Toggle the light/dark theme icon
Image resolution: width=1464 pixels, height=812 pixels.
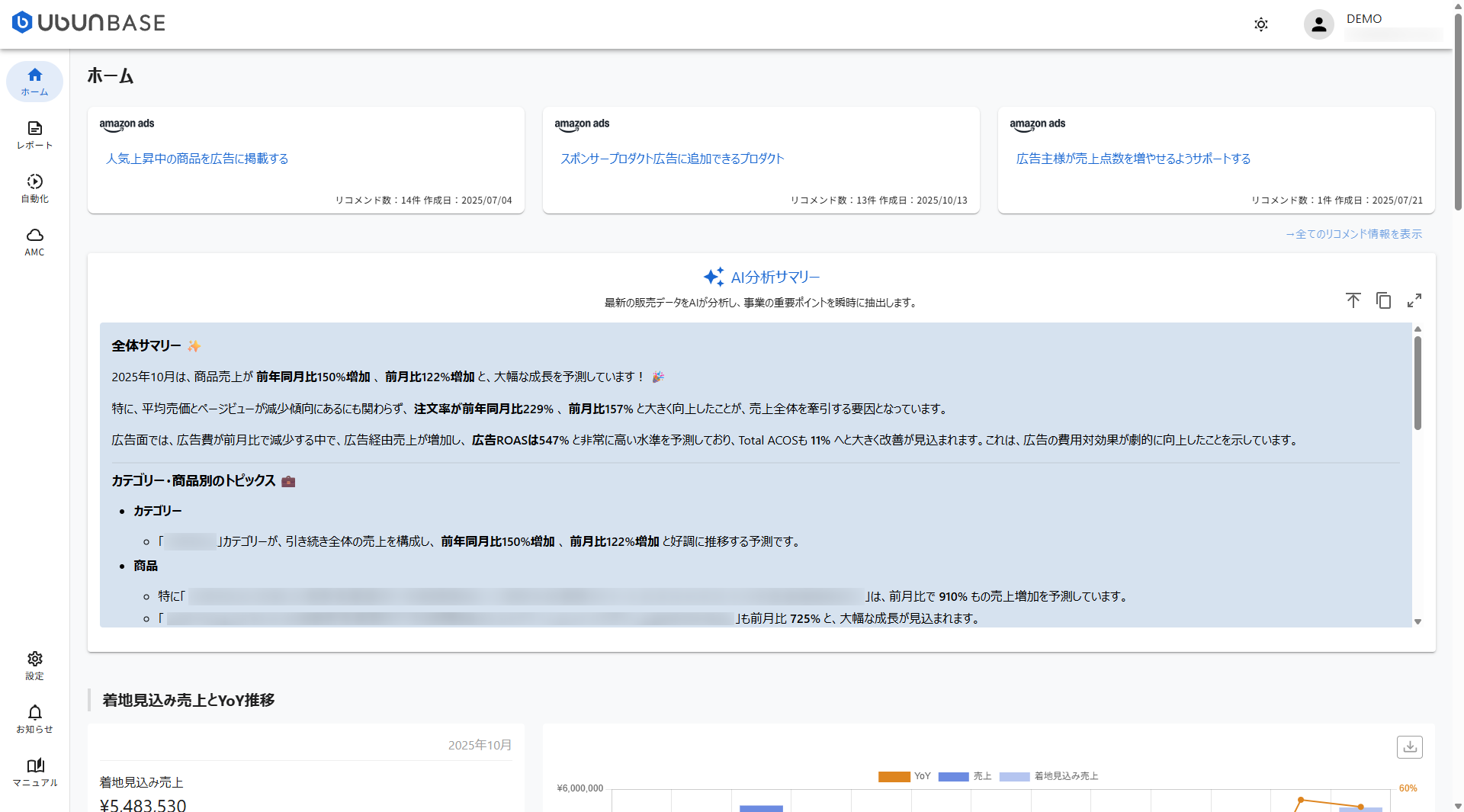point(1261,24)
